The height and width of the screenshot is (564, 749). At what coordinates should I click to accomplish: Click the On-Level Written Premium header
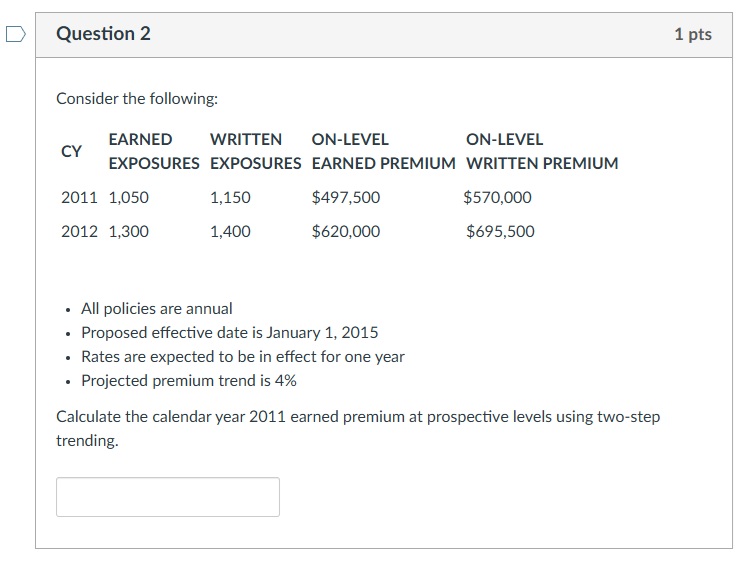pos(542,151)
